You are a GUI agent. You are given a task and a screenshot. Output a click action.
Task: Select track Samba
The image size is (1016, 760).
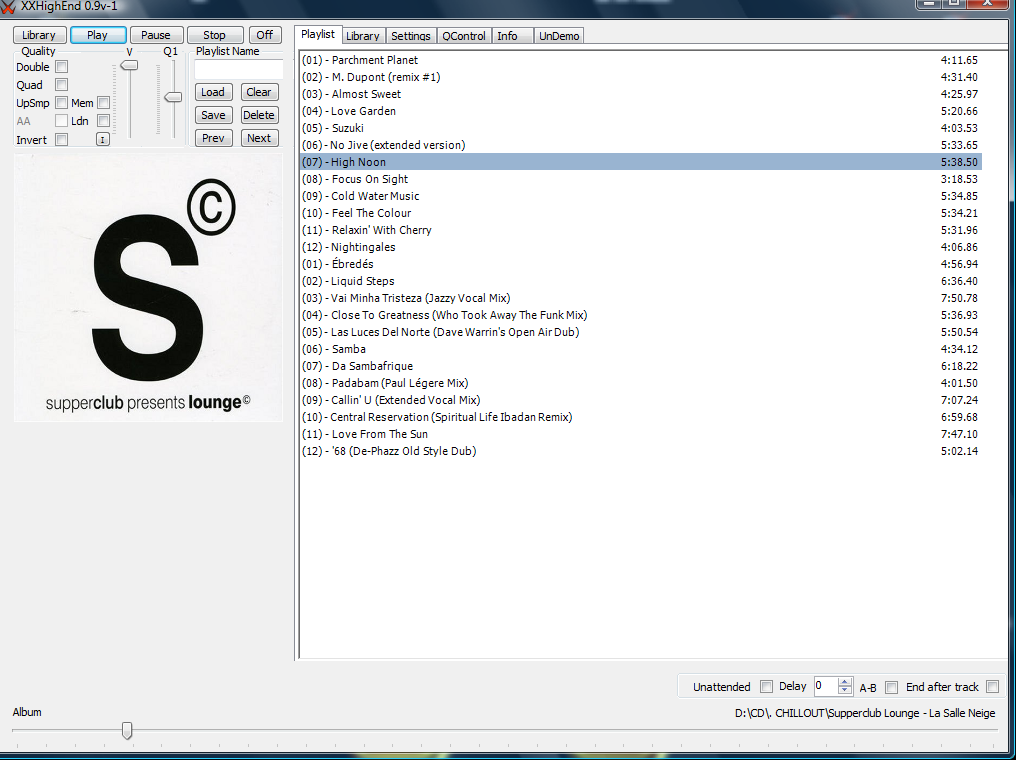click(x=641, y=349)
